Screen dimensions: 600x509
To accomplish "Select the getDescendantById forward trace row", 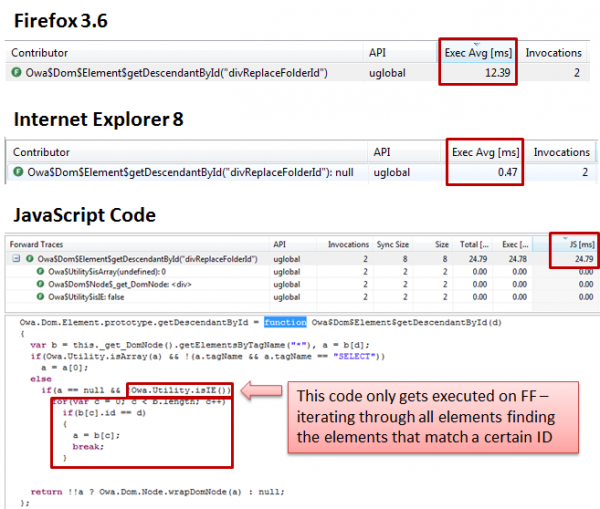I will click(302, 259).
